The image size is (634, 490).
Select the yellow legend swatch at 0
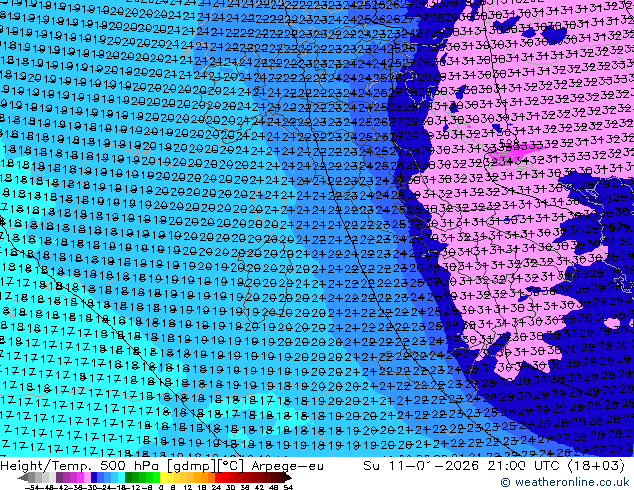pos(163,478)
